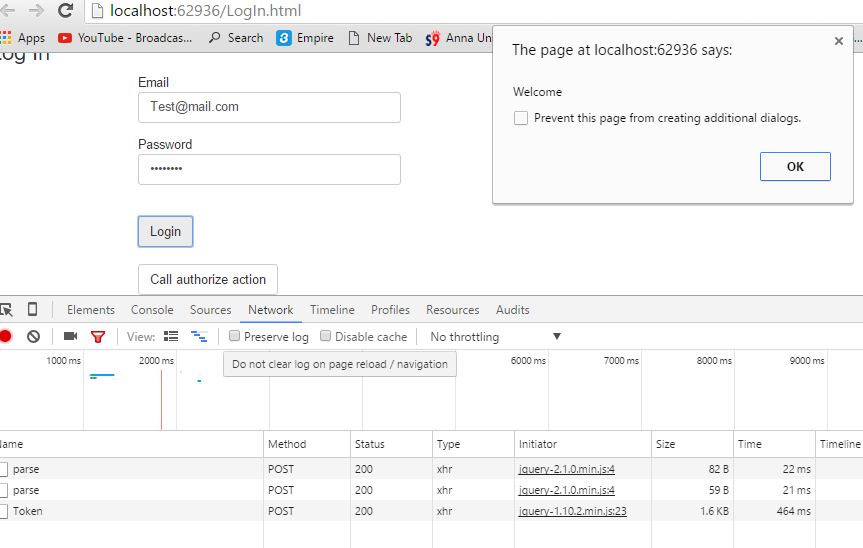Toggle the capture screenshots camera icon
863x548 pixels.
coord(71,337)
